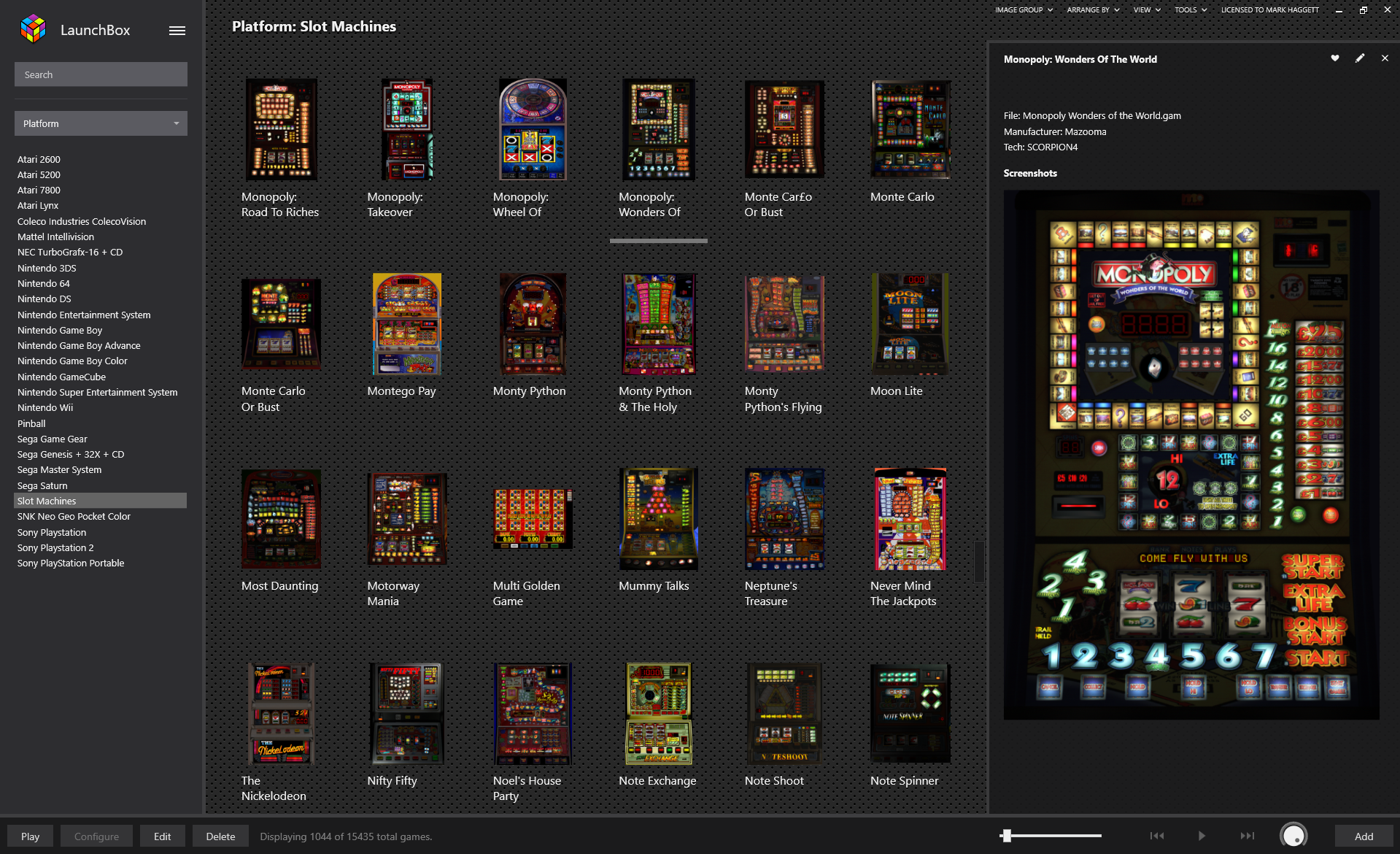Click the Configure button
This screenshot has width=1400, height=854.
pos(96,836)
